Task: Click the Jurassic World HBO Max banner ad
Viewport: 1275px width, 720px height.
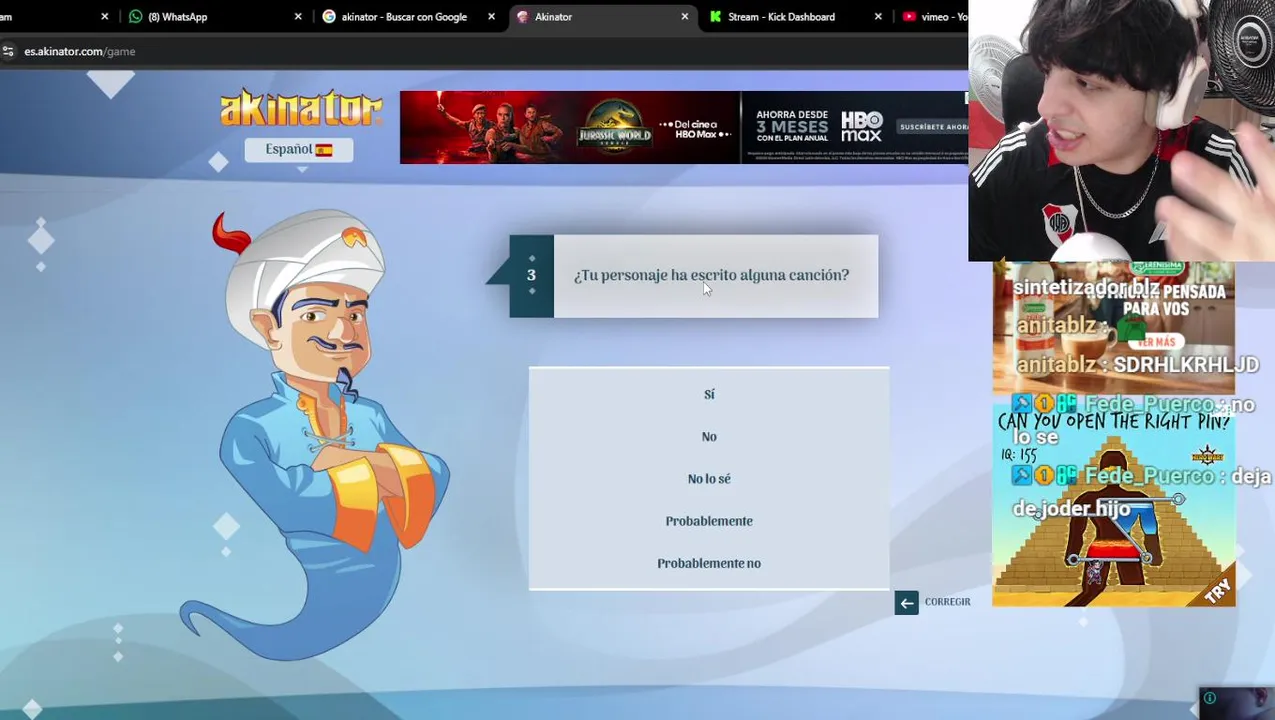Action: [x=684, y=127]
